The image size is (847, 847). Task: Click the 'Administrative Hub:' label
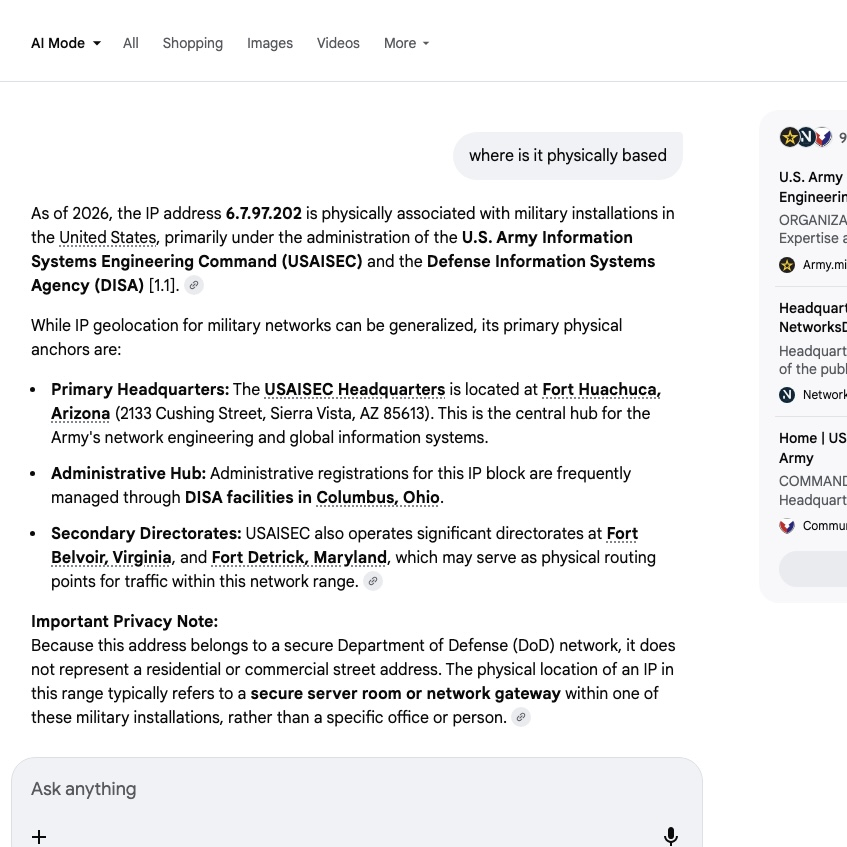click(x=129, y=473)
